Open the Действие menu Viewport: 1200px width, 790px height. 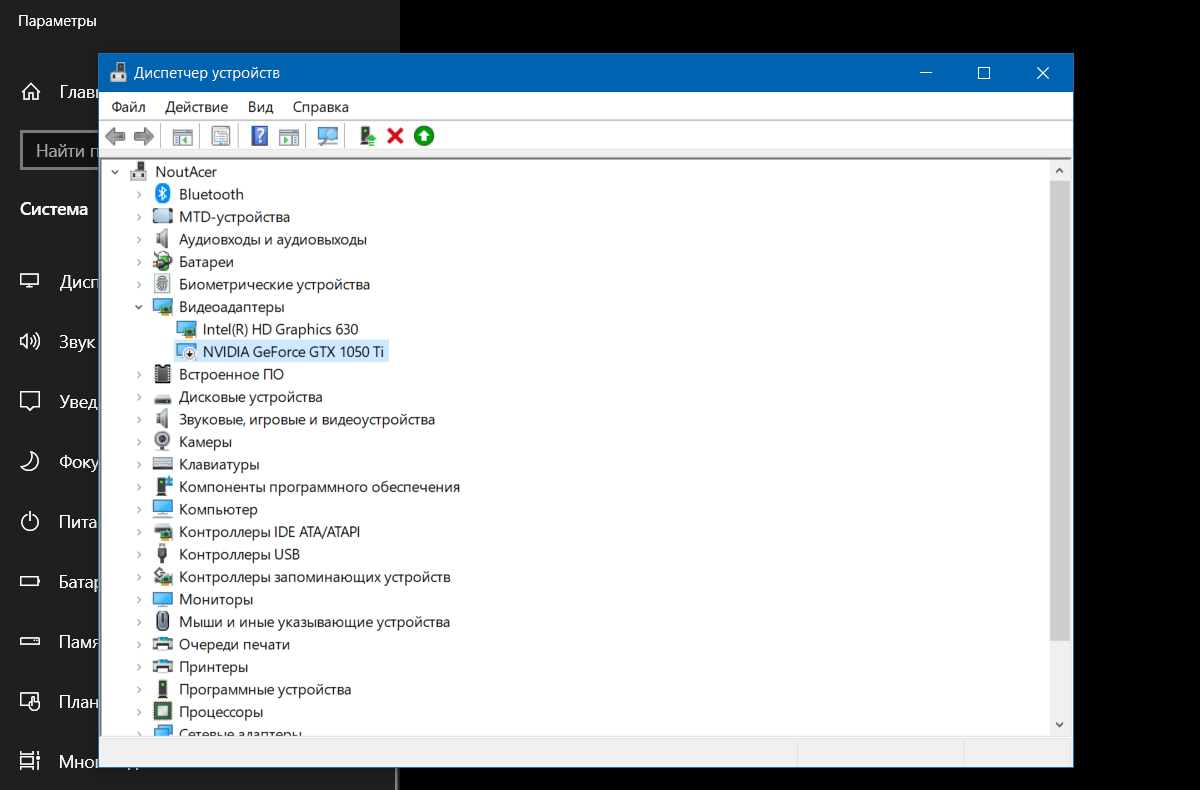[x=197, y=107]
